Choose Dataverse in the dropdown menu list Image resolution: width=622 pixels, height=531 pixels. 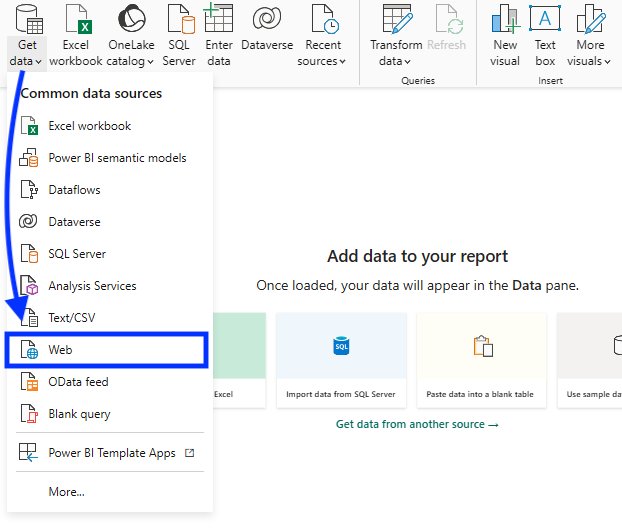(x=110, y=222)
